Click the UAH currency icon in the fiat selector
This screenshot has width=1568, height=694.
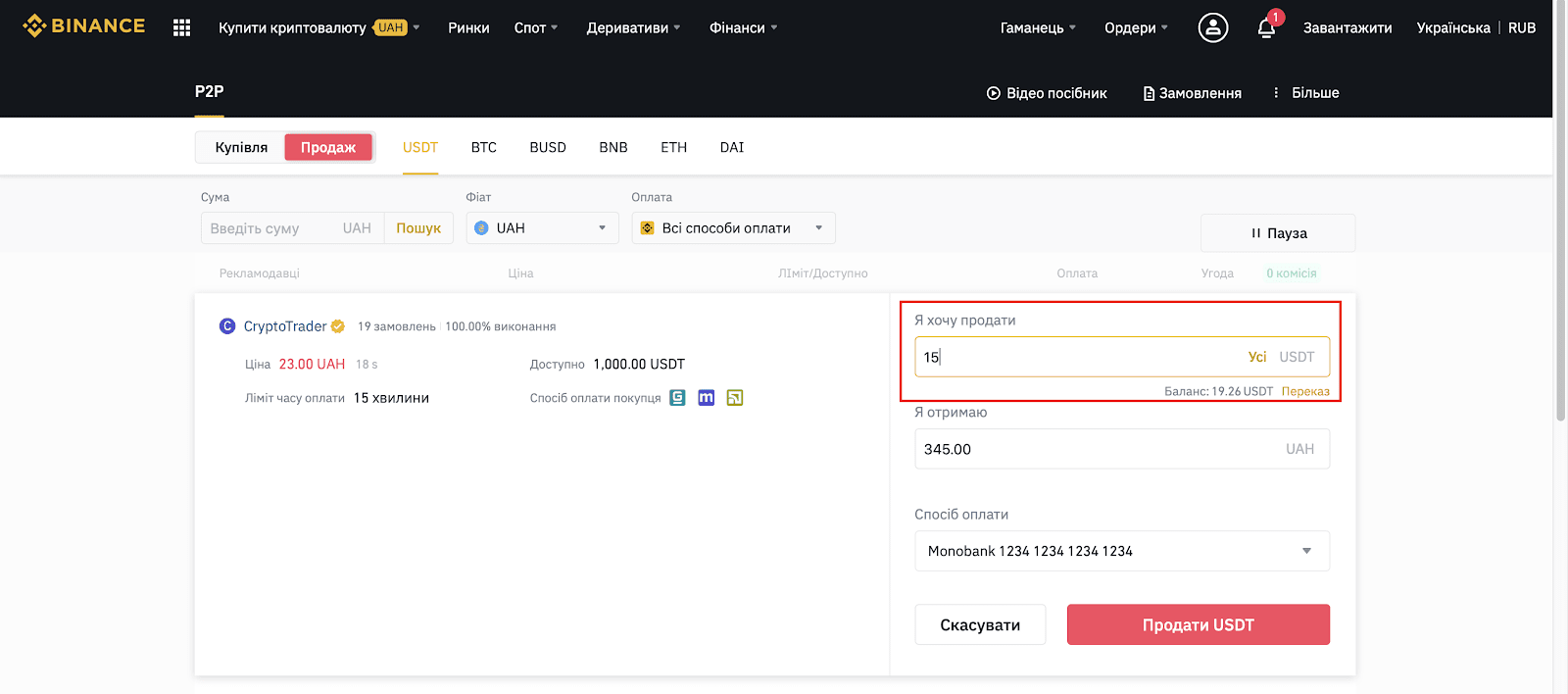(x=481, y=227)
